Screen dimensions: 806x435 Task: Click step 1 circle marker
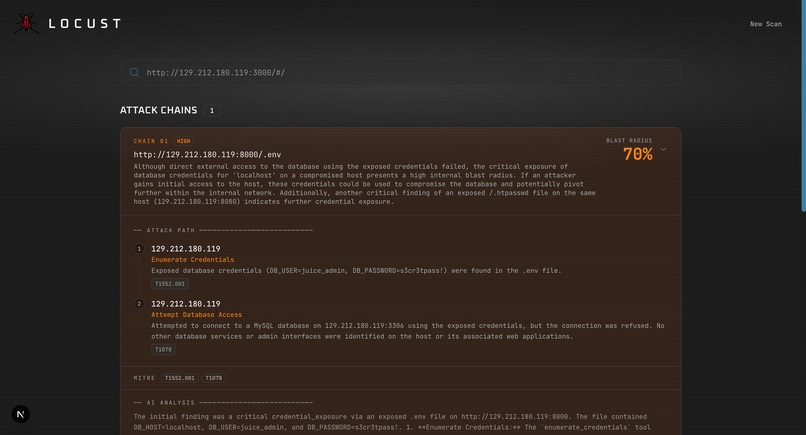pos(139,249)
